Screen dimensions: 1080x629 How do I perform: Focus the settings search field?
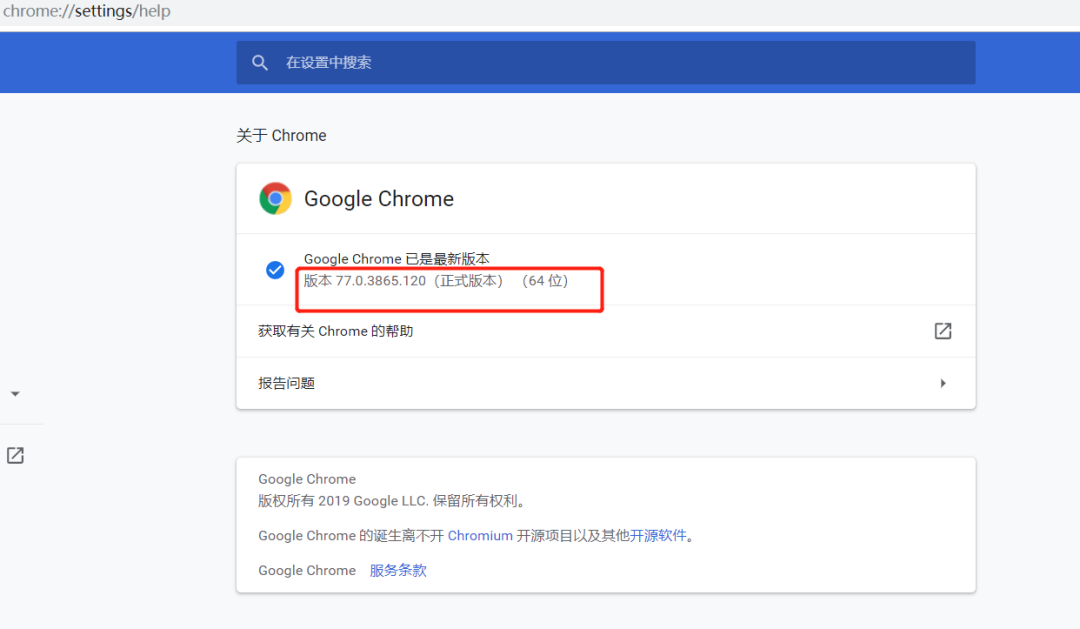coord(605,63)
